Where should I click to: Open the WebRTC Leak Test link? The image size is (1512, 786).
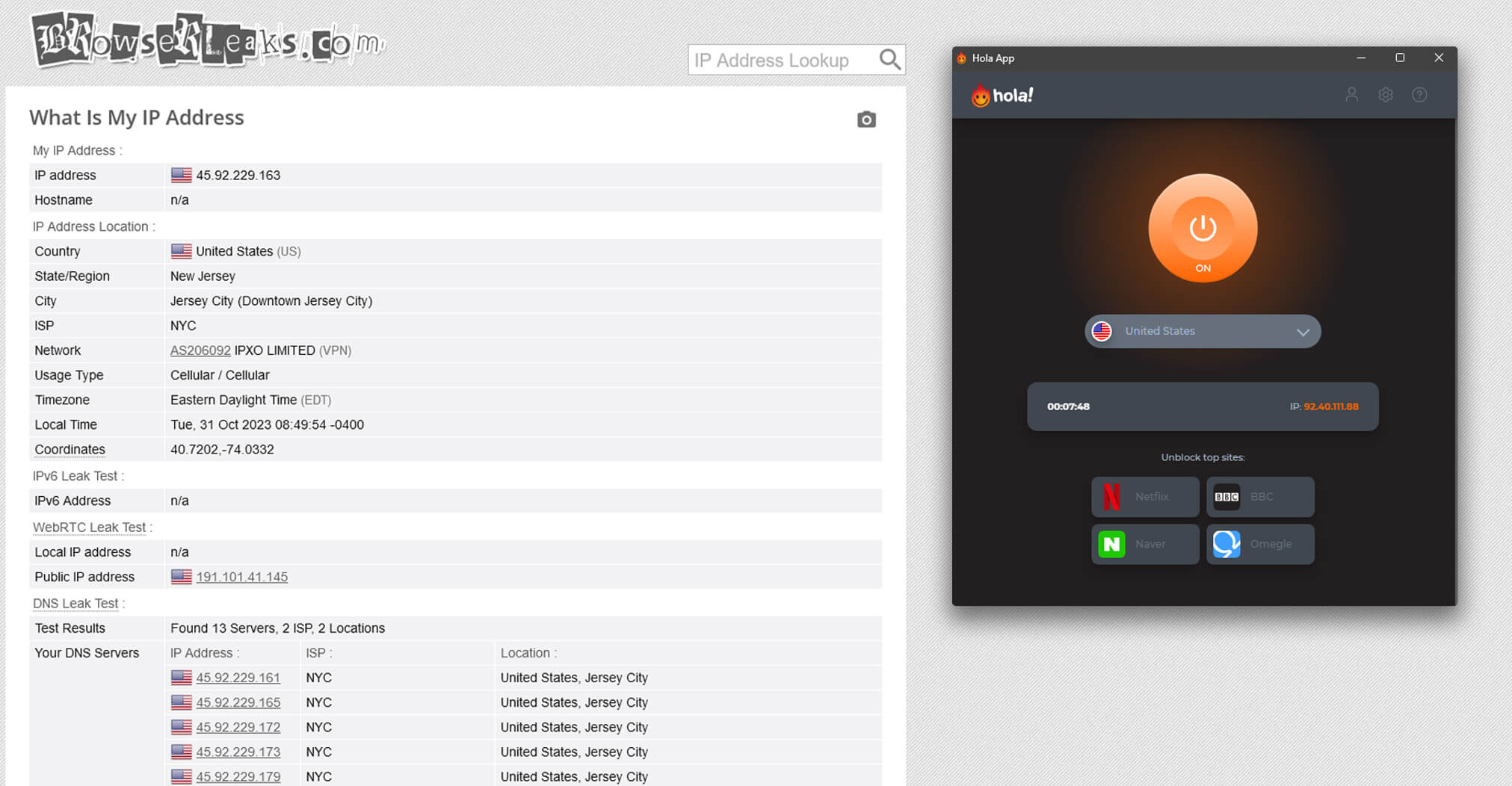pos(90,527)
